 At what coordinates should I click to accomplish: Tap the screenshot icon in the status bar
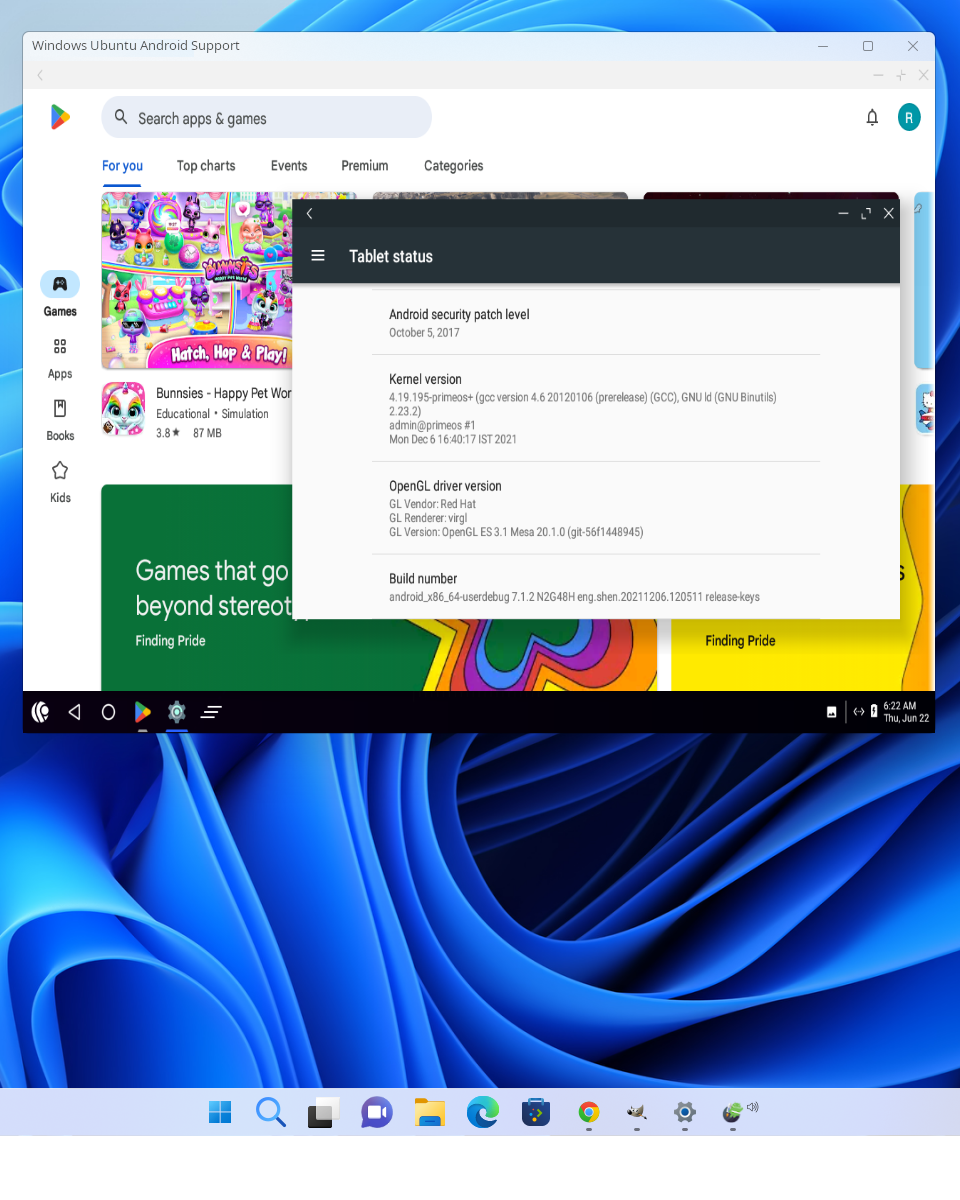(x=831, y=711)
